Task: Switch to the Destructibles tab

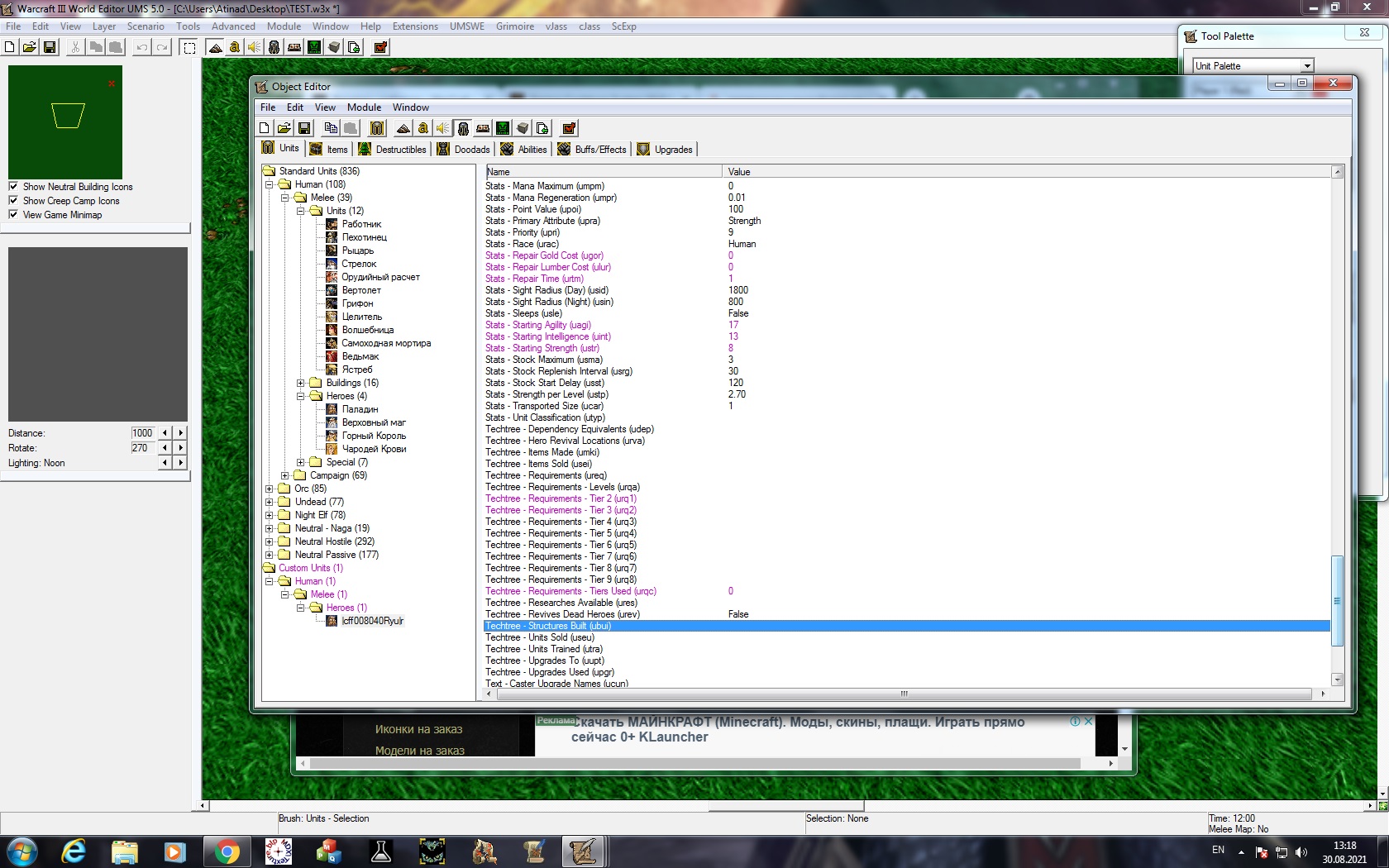Action: click(x=394, y=150)
